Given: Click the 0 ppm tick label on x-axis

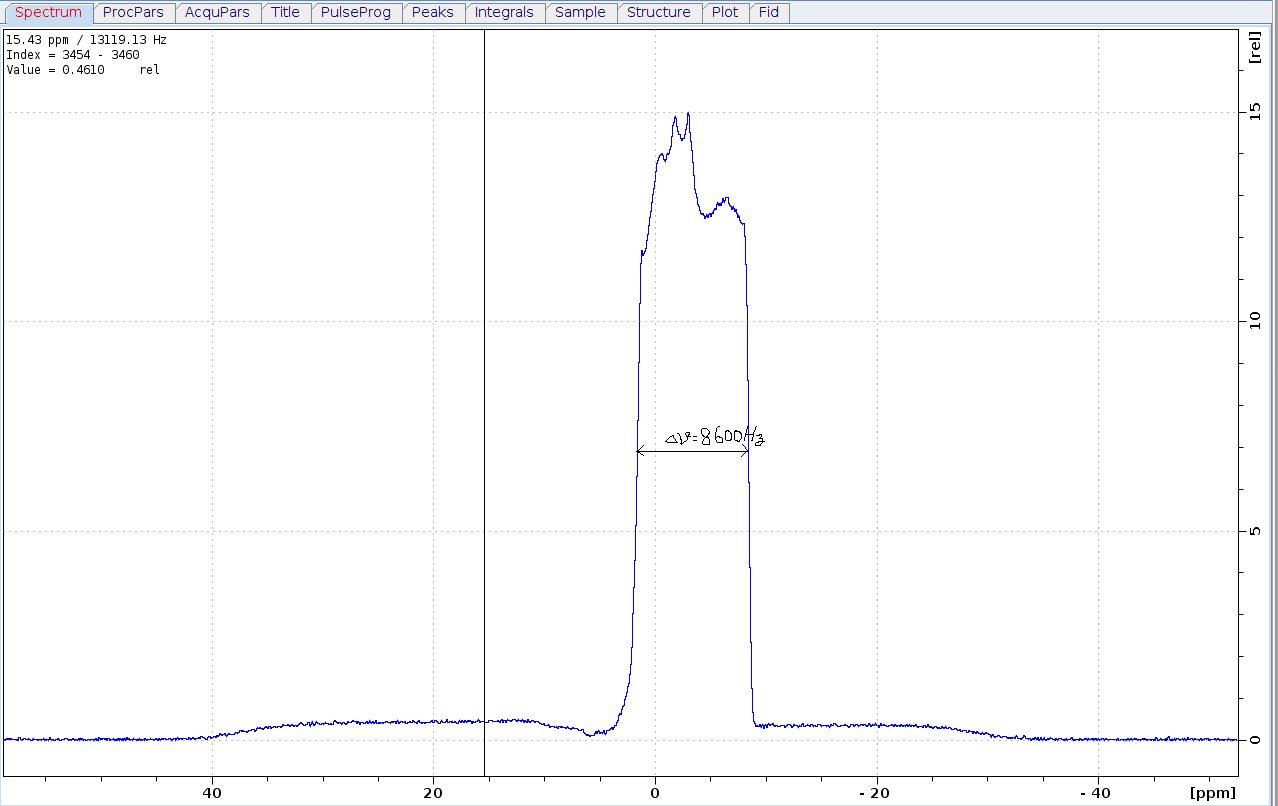Looking at the screenshot, I should (654, 793).
